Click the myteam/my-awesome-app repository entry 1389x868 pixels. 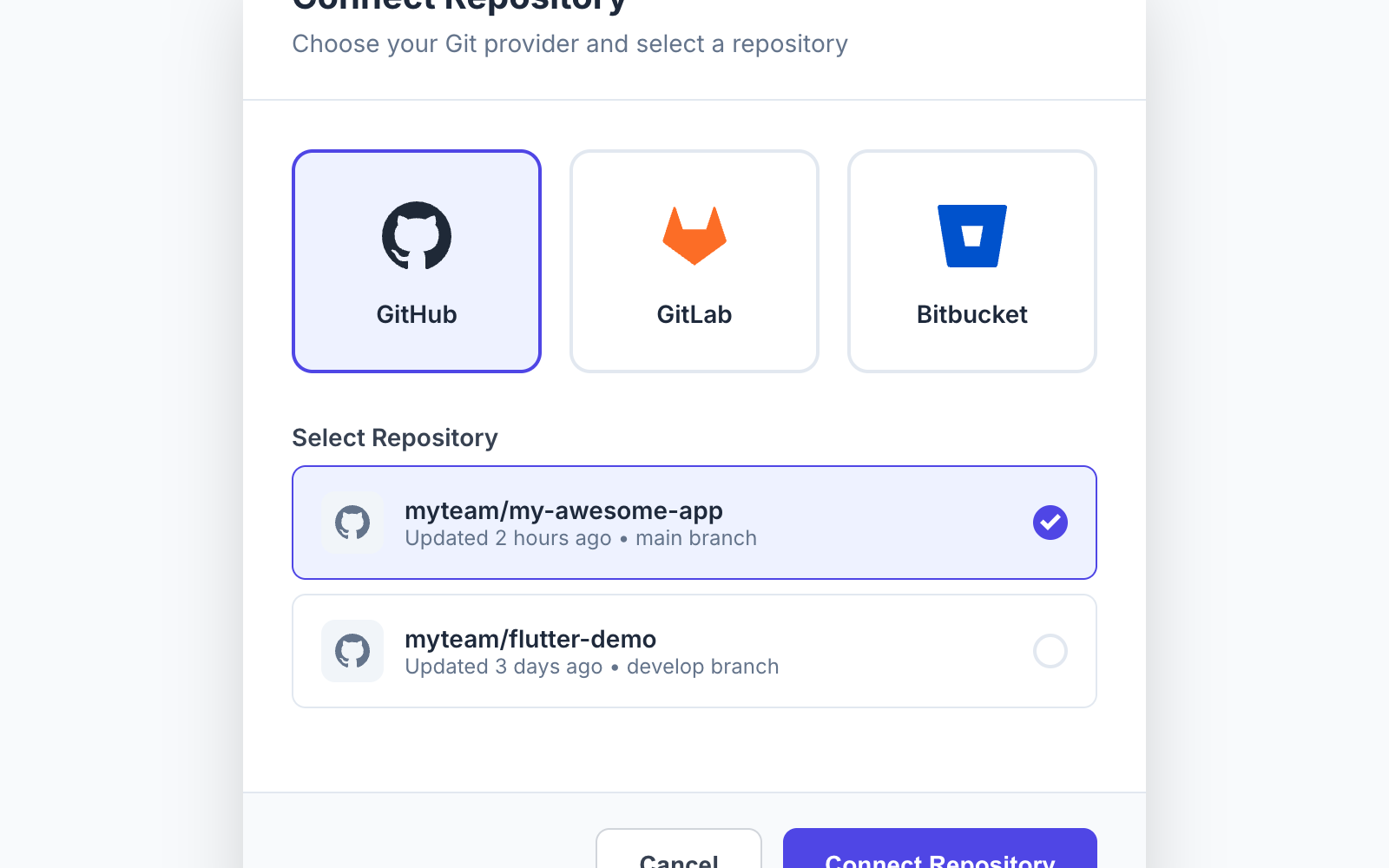[x=694, y=523]
